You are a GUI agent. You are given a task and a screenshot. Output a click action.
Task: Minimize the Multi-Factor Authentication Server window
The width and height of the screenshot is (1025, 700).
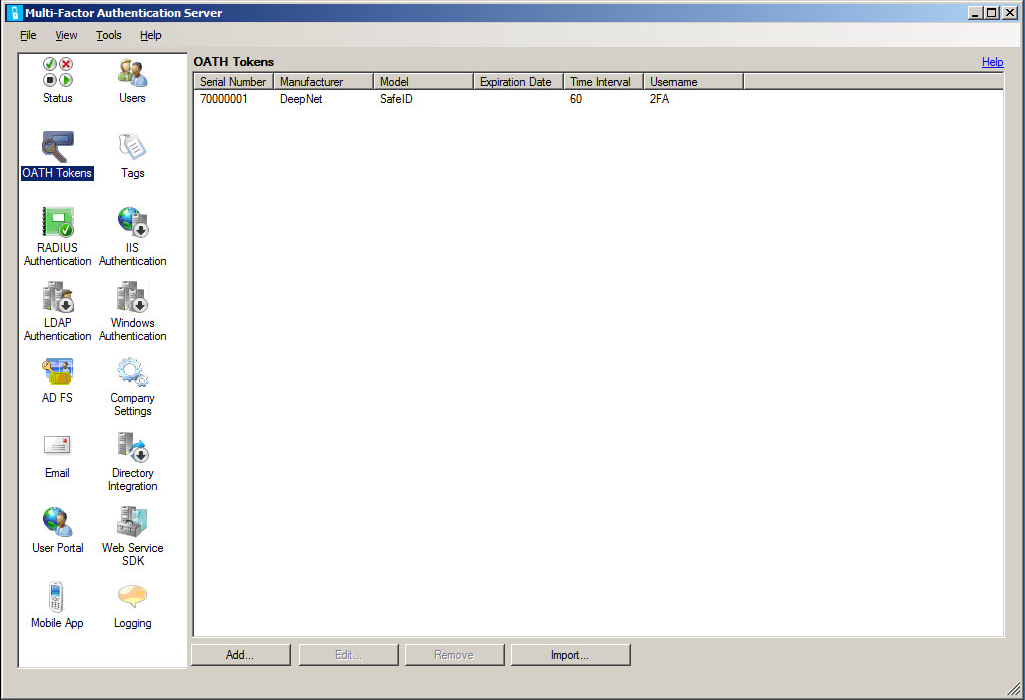pyautogui.click(x=975, y=12)
